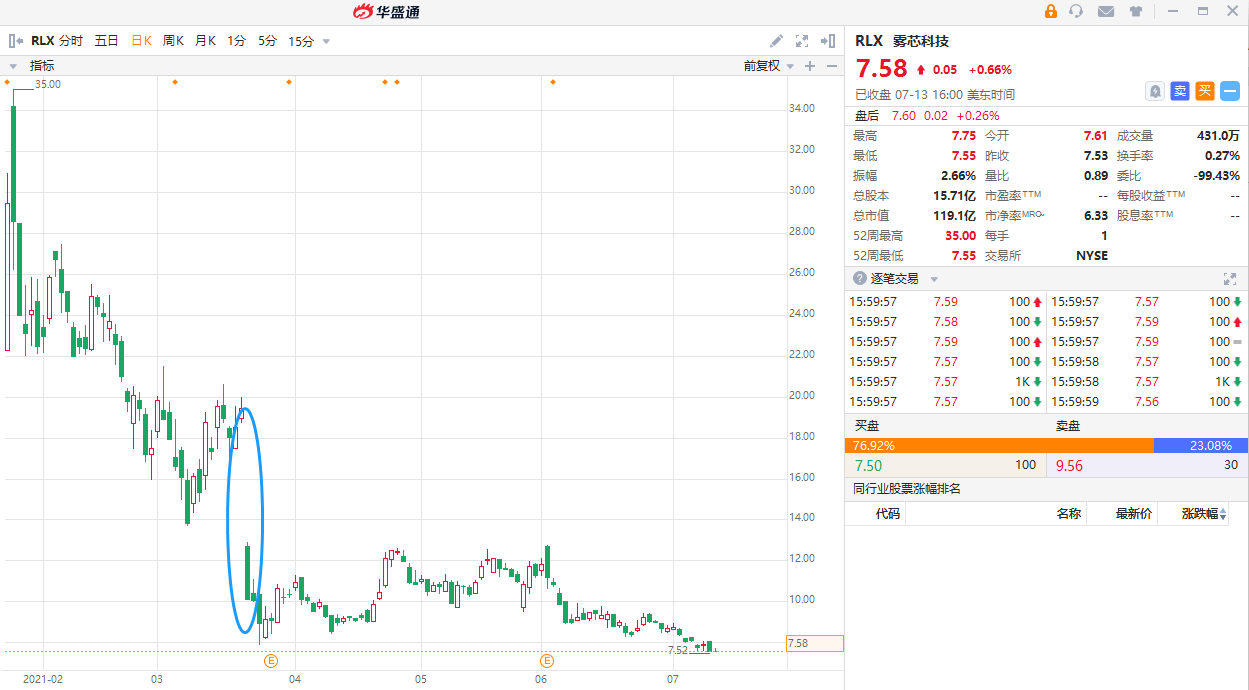The width and height of the screenshot is (1249, 690).
Task: Click the 7.58 price tag on chart axis
Action: [814, 643]
